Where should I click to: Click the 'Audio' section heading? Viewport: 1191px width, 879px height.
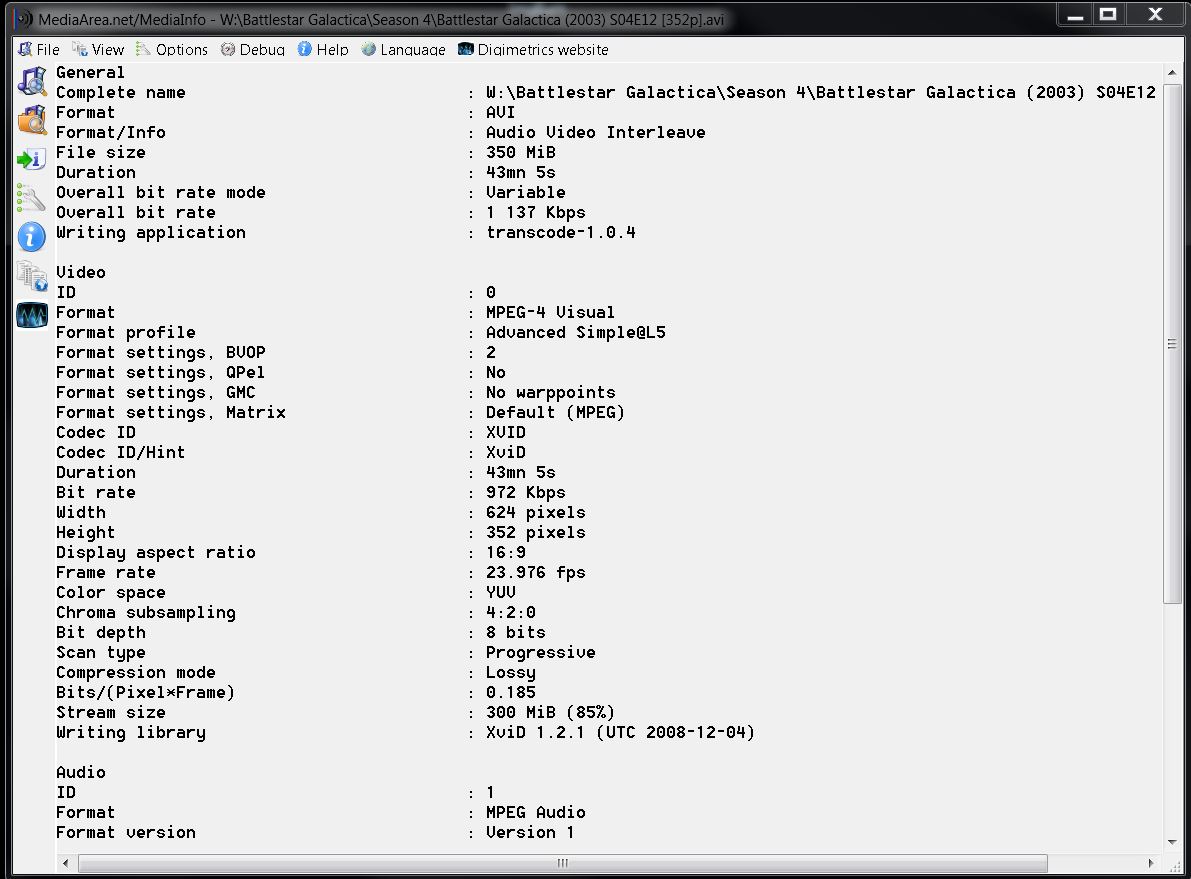pyautogui.click(x=81, y=772)
